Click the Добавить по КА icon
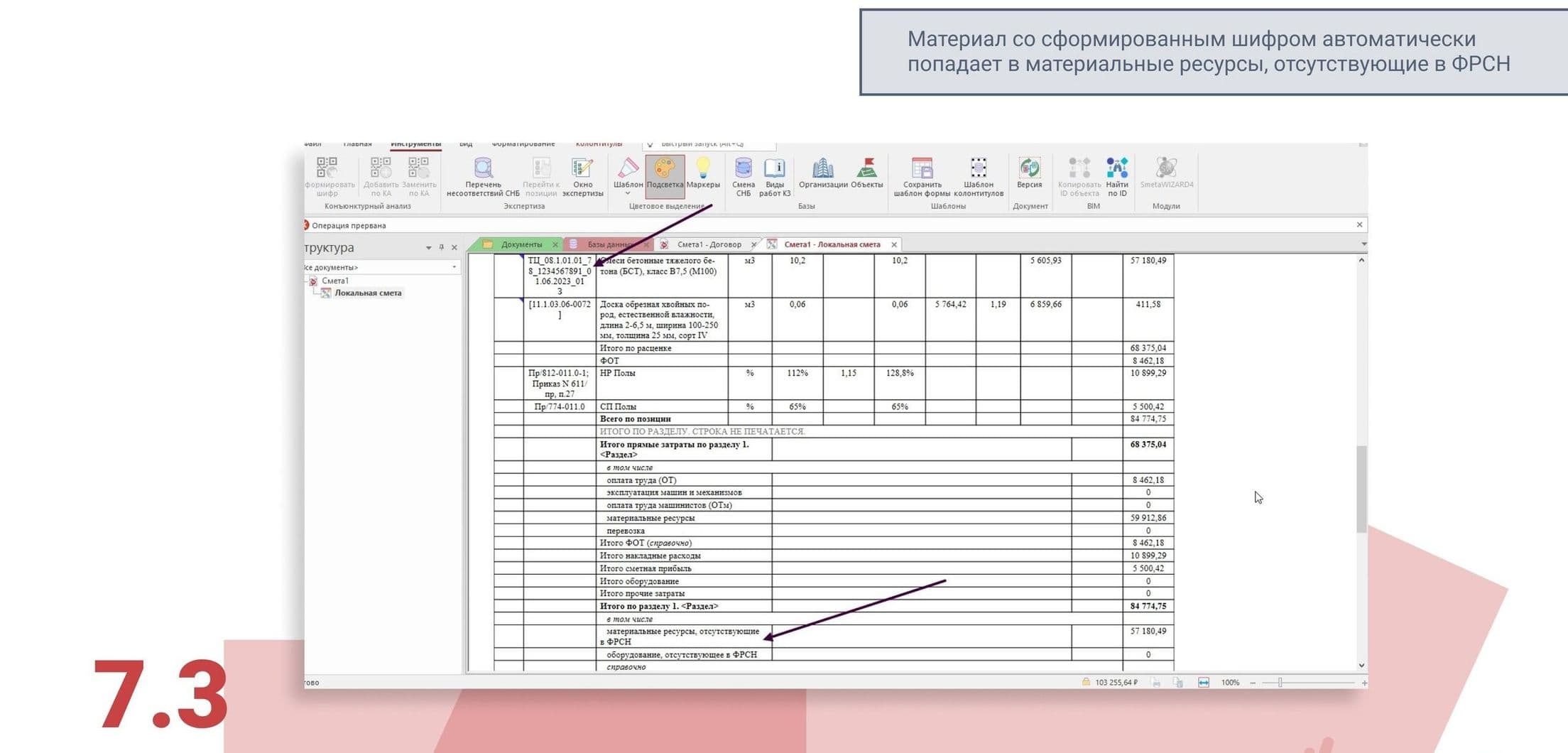 [x=381, y=175]
